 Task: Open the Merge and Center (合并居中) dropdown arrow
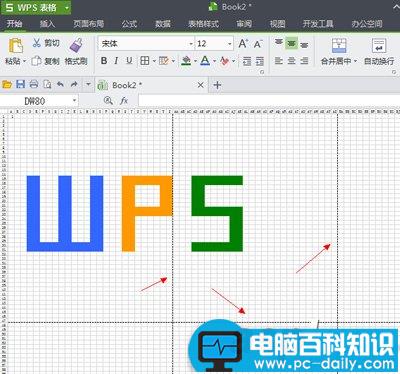click(x=355, y=61)
